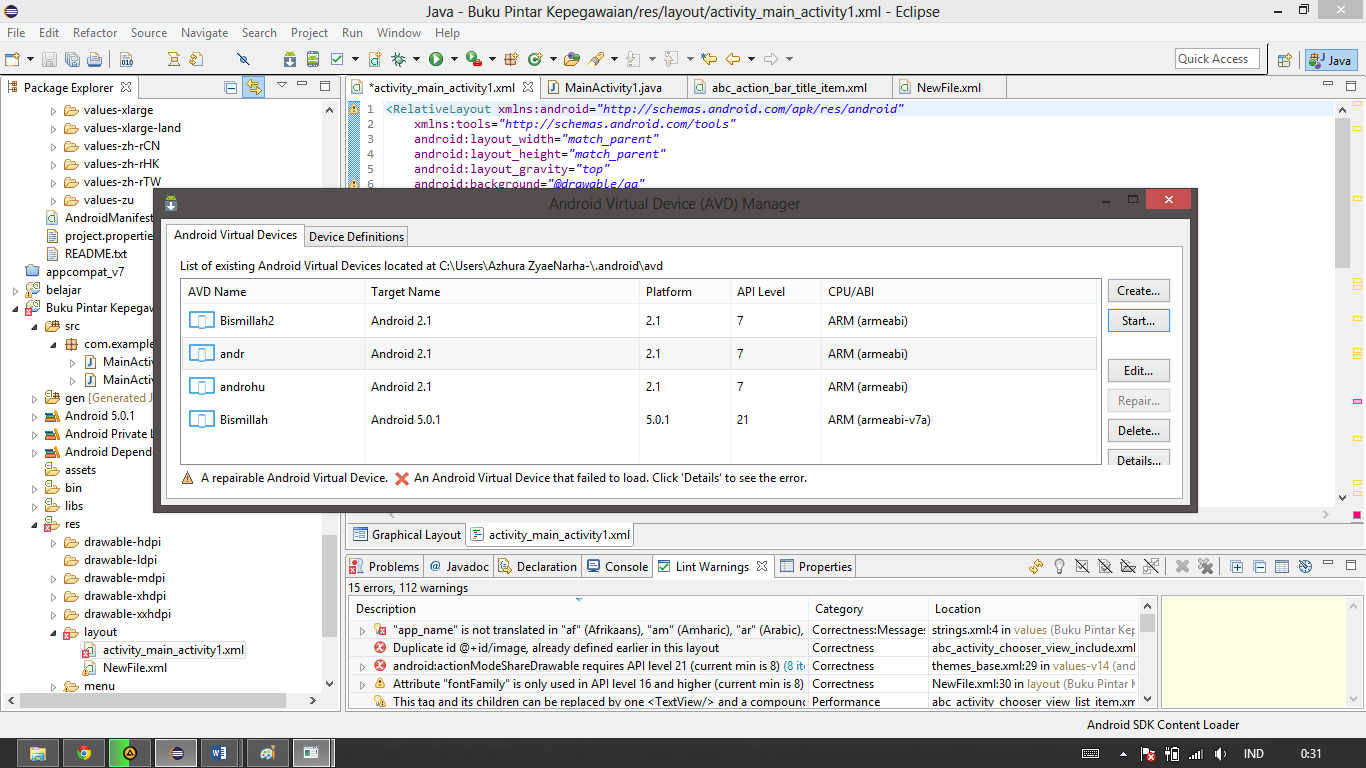Click the Delete... button in AVD Manager
The width and height of the screenshot is (1366, 768).
(x=1138, y=431)
